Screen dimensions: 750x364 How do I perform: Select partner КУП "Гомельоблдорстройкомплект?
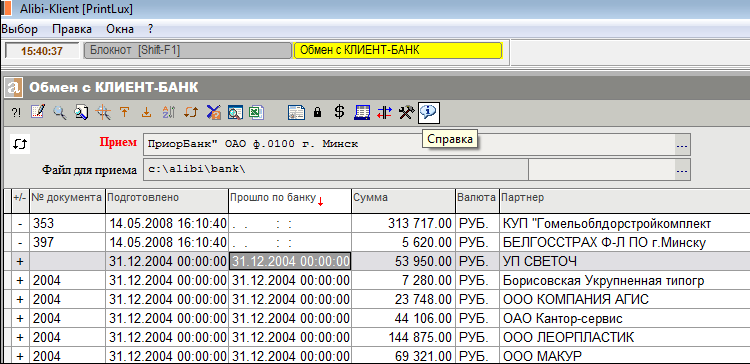[607, 223]
